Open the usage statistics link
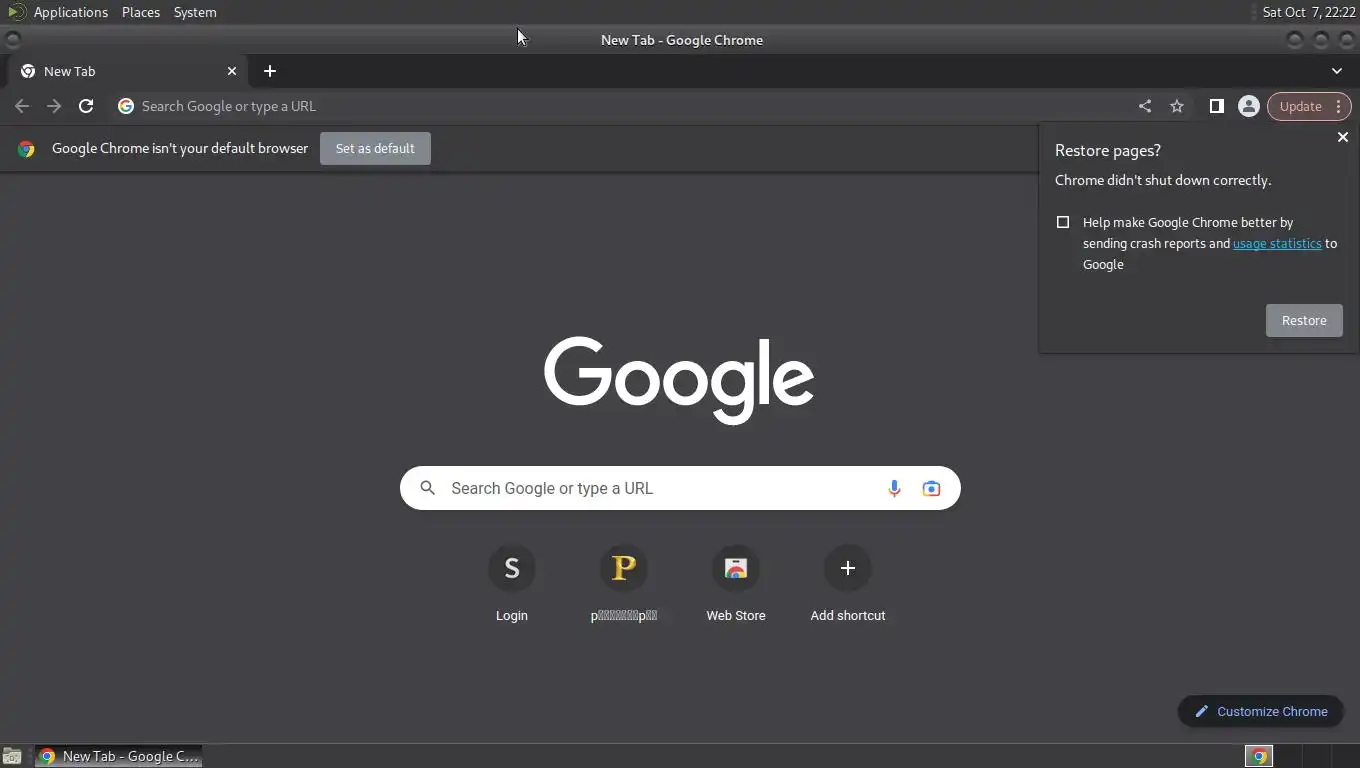This screenshot has width=1360, height=768. pos(1277,243)
